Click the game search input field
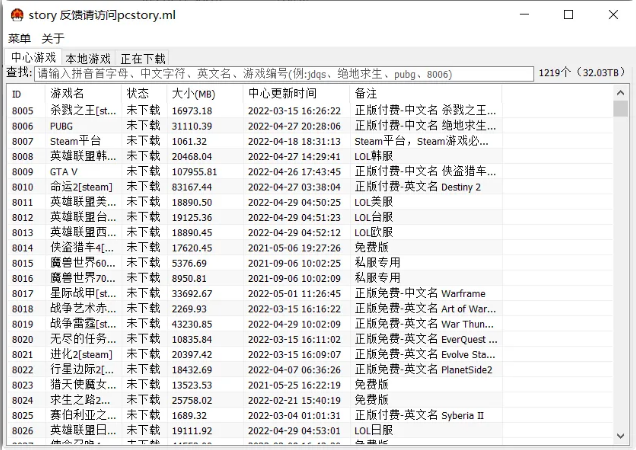This screenshot has width=636, height=450. coord(283,73)
